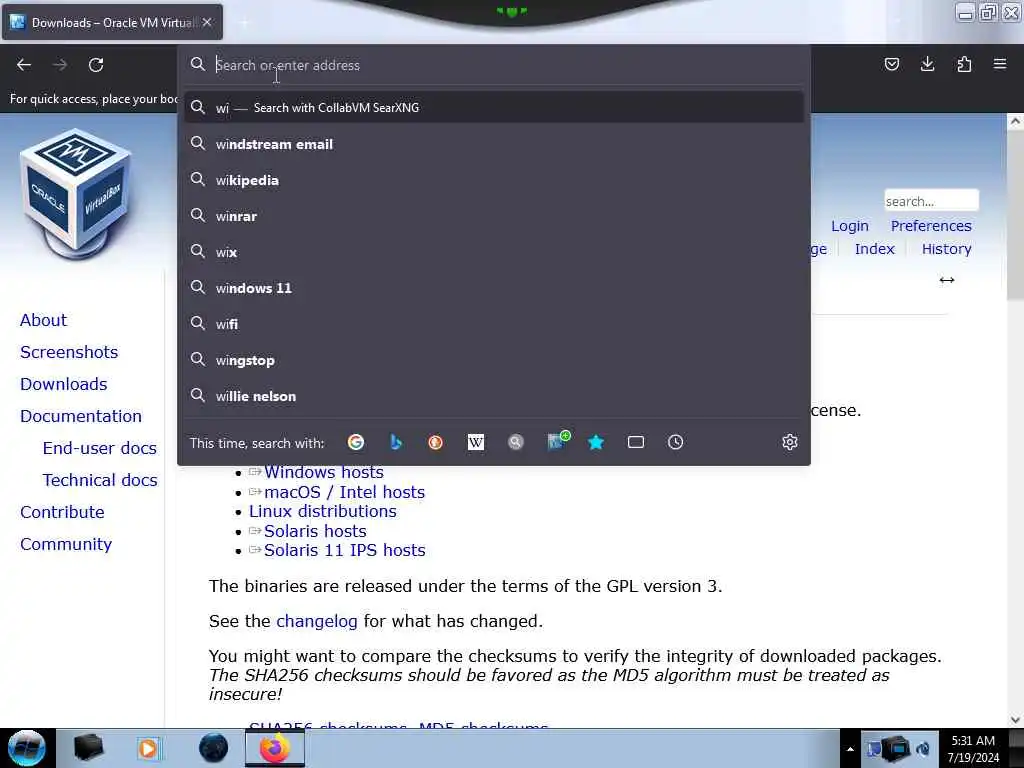Open the Contribute sidebar link
Screen dimensions: 1024x768
coord(62,512)
